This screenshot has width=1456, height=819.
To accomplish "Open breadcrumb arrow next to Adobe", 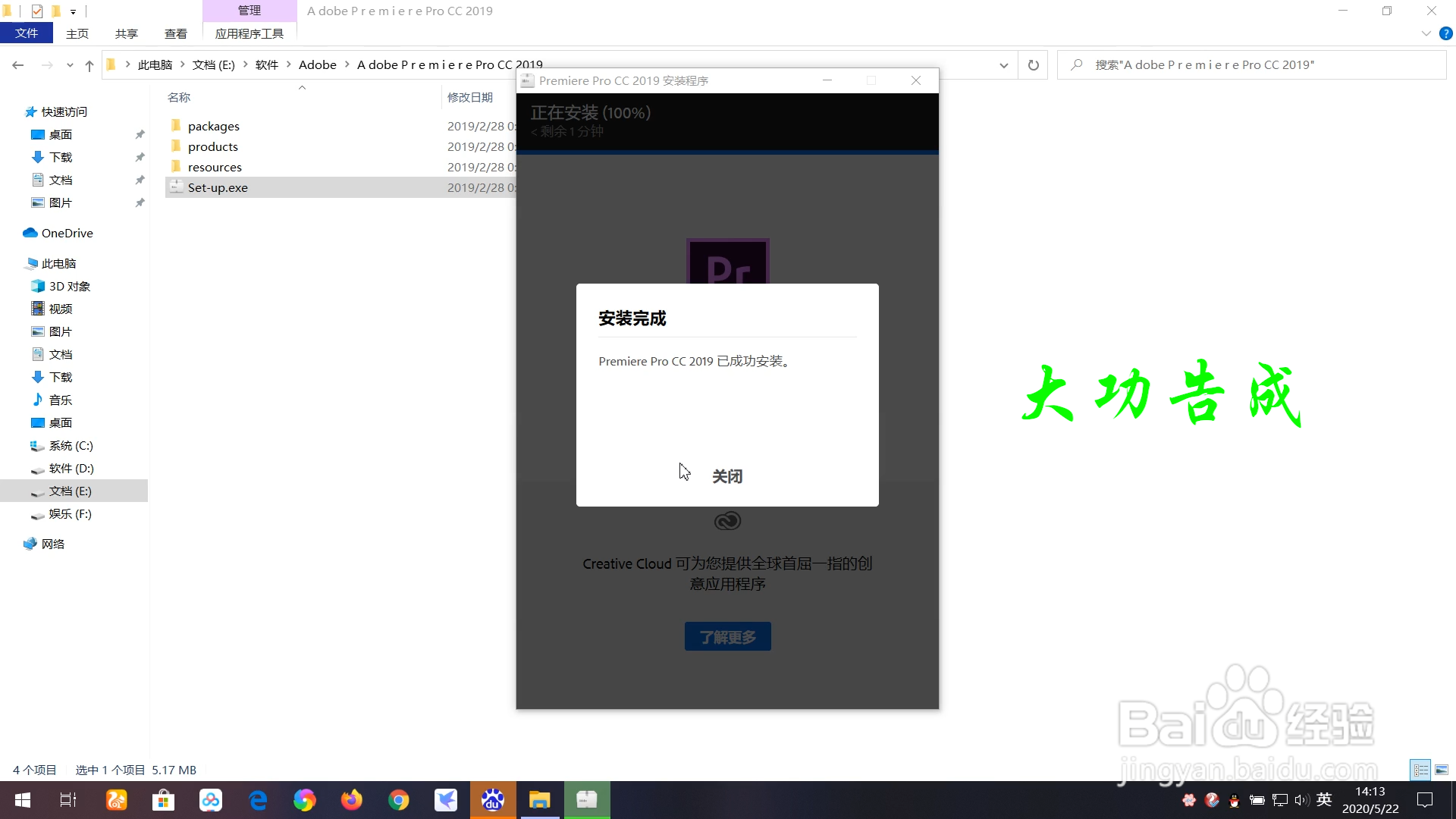I will (x=347, y=64).
